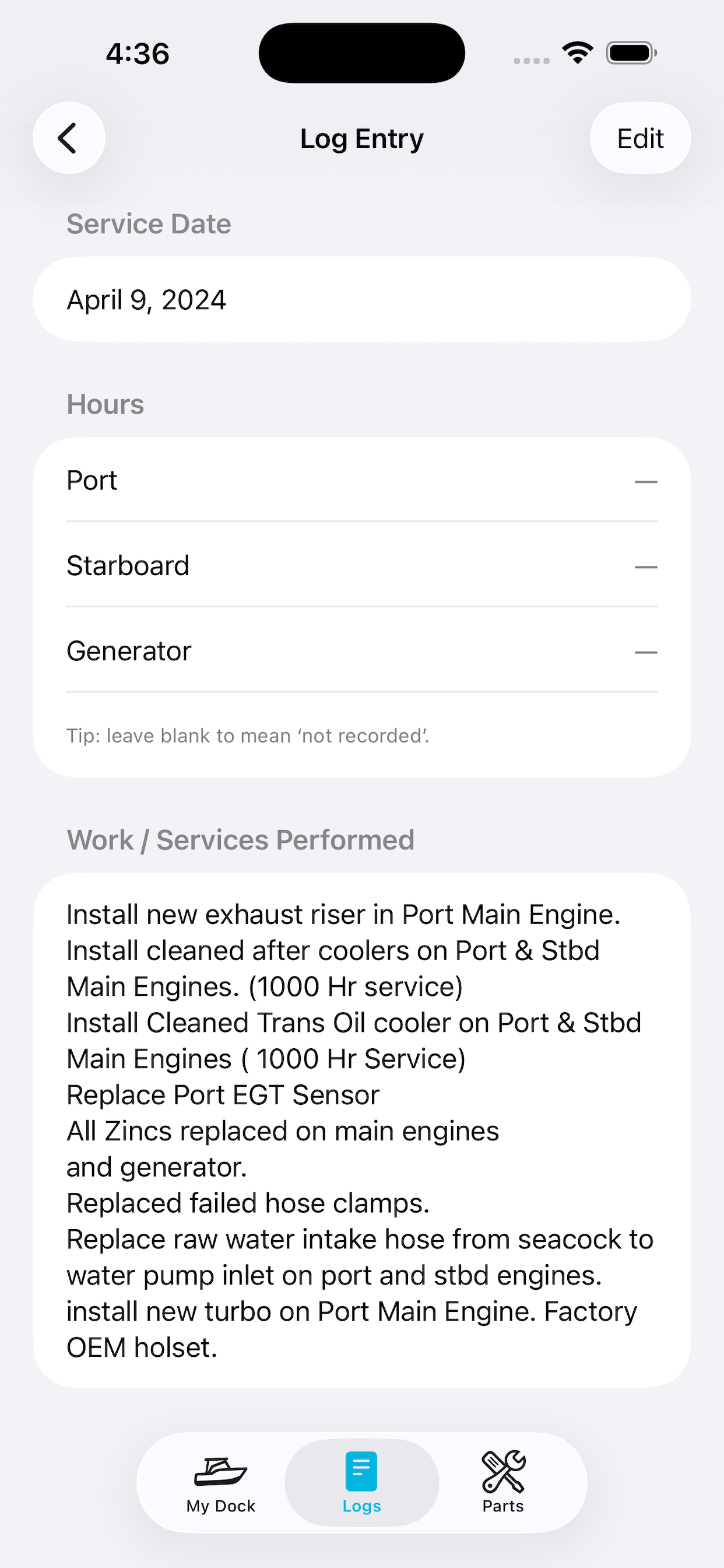The height and width of the screenshot is (1568, 724).
Task: Select the Logs notebook icon
Action: point(361,1471)
